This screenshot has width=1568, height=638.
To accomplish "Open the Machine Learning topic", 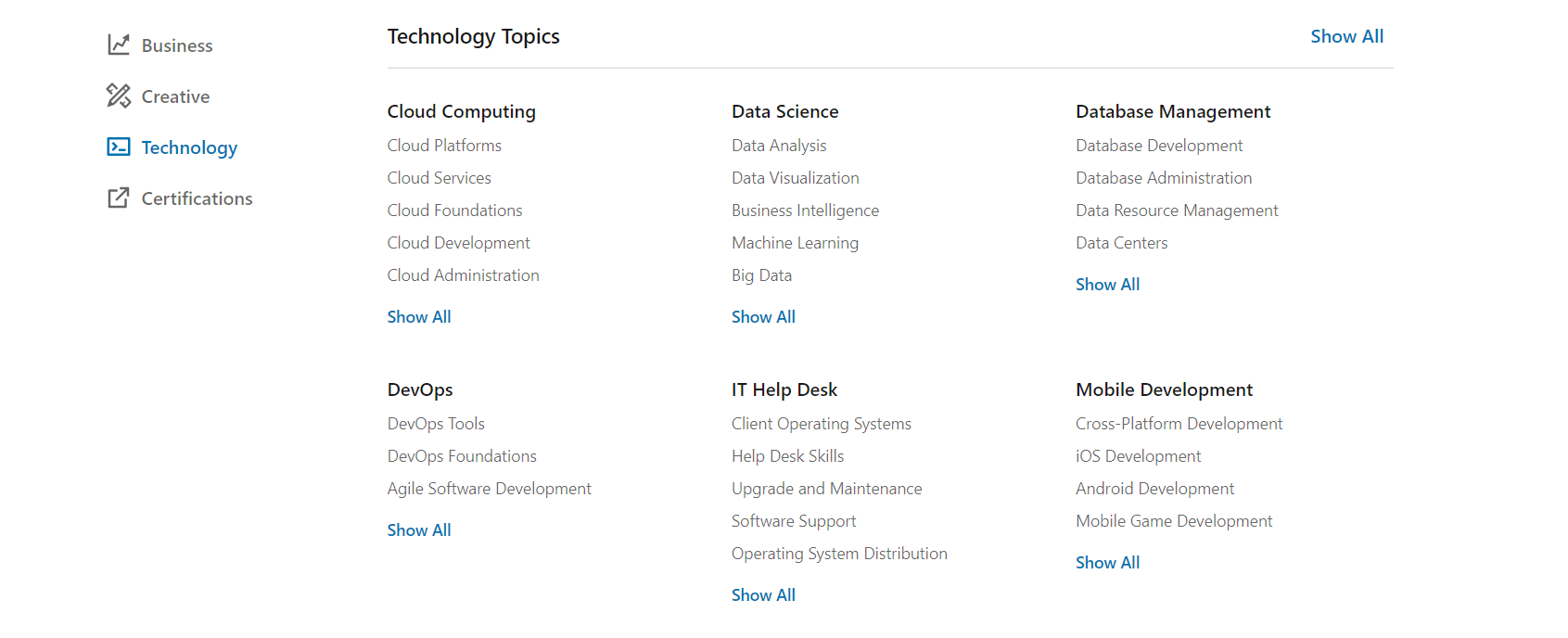I will tap(795, 243).
